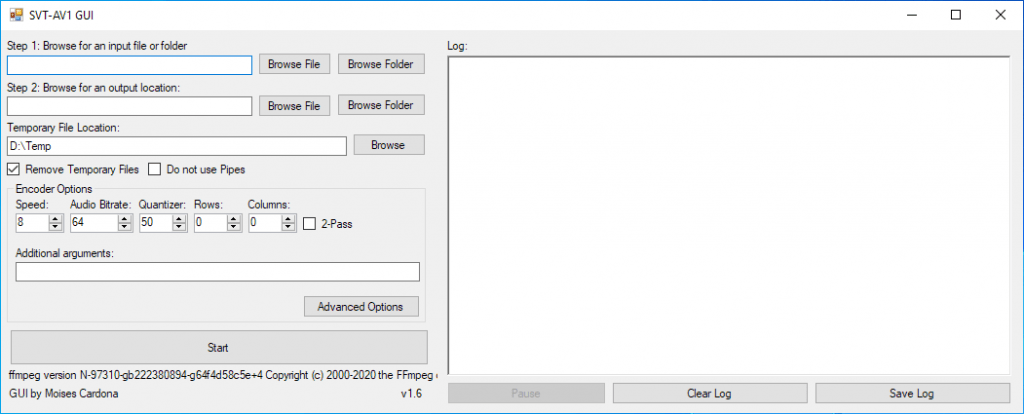Increase Rows value with up arrow
The height and width of the screenshot is (414, 1024).
tap(234, 219)
